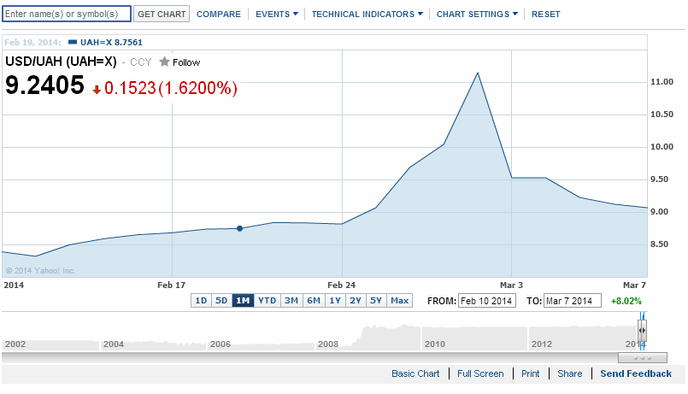Expand the Technical Indicators dropdown

coord(367,14)
